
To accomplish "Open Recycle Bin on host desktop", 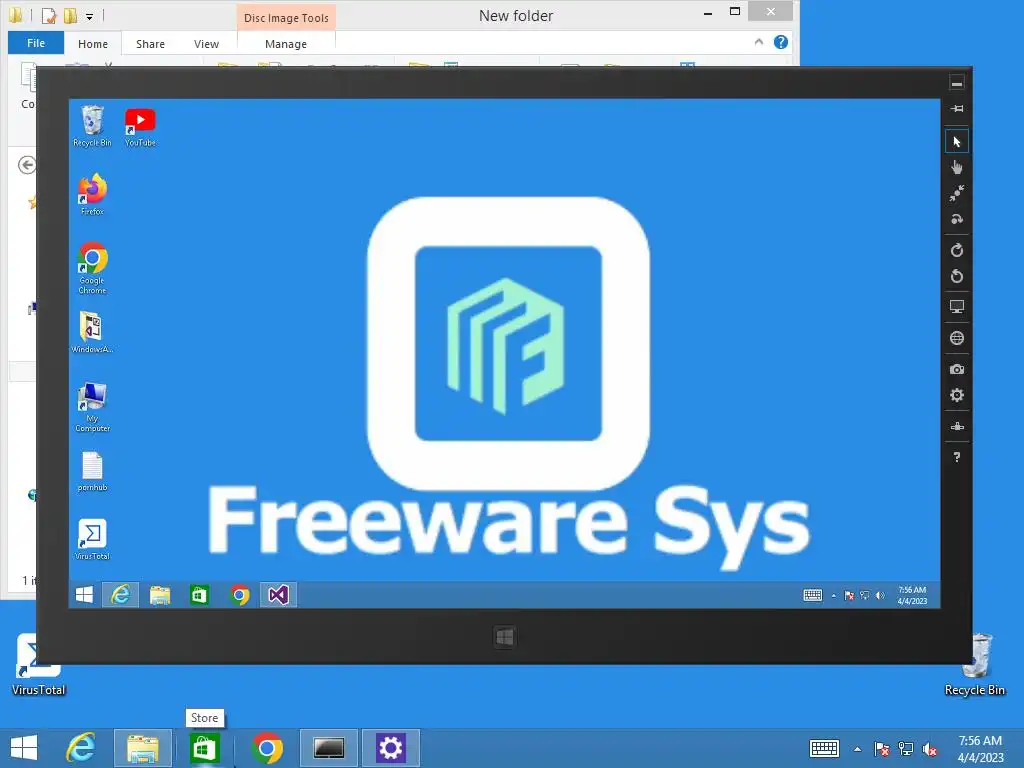I will [974, 665].
